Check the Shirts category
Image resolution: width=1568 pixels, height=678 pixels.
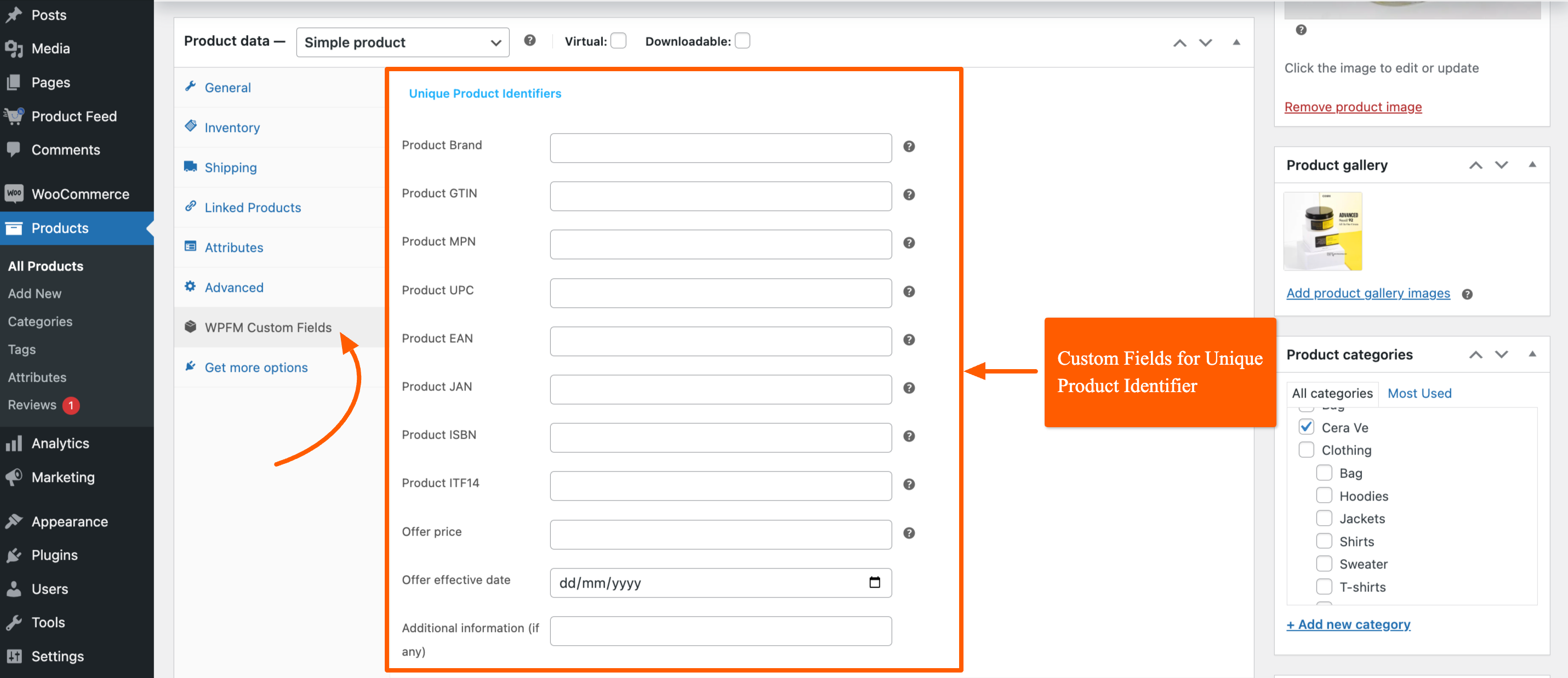click(x=1324, y=541)
